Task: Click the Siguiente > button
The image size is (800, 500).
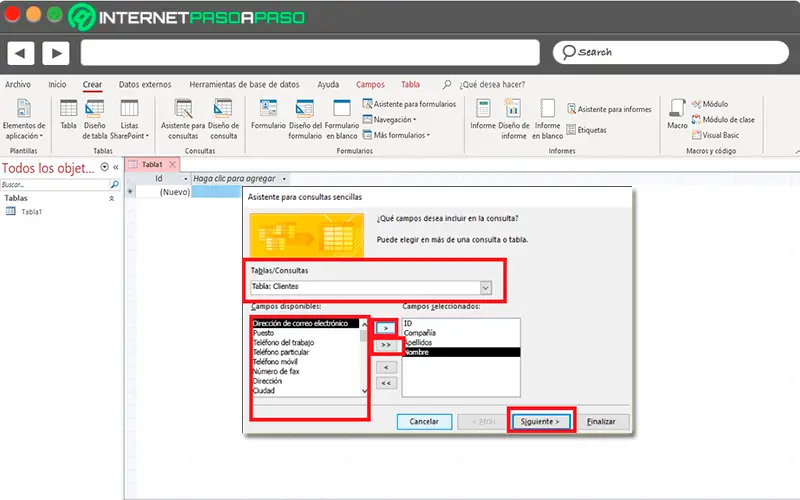Action: point(540,422)
